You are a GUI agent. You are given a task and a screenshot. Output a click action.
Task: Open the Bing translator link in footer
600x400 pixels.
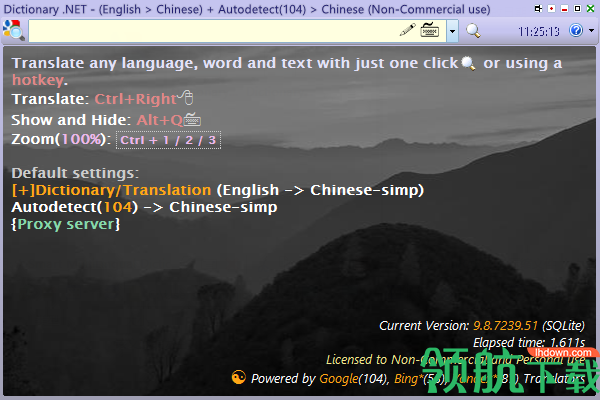point(406,379)
